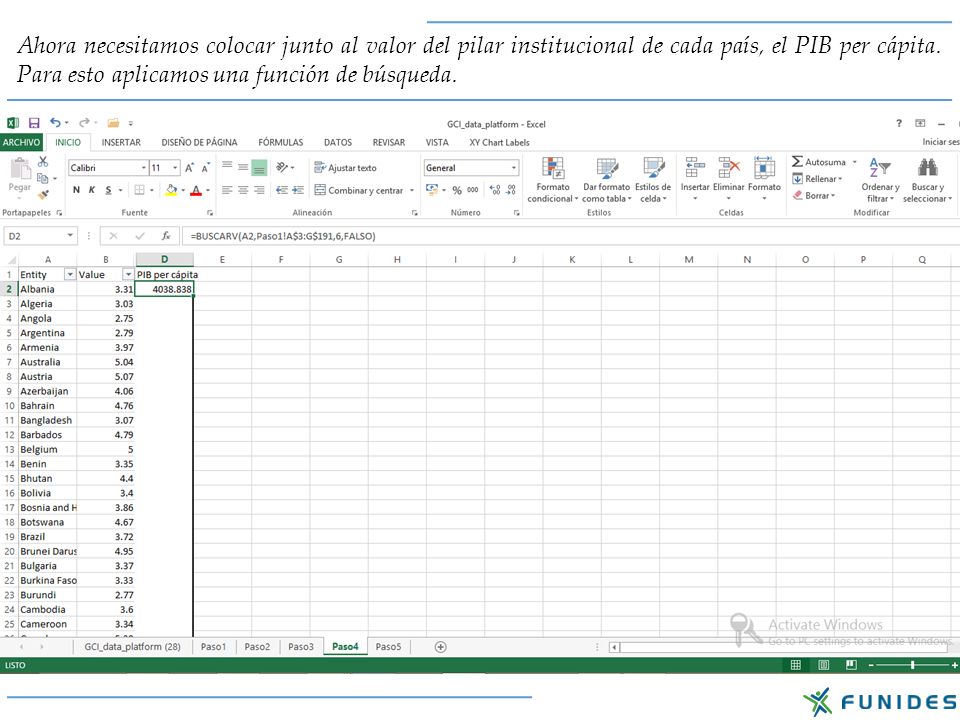Open the DATOS ribbon tab
The image size is (960, 720).
338,142
